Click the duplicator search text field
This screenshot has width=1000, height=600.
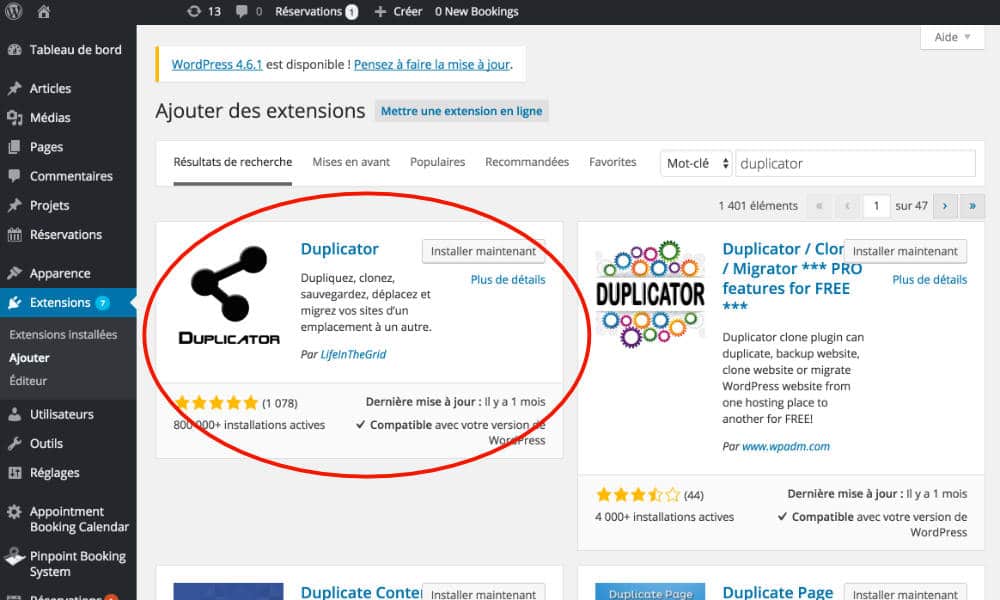coord(855,163)
